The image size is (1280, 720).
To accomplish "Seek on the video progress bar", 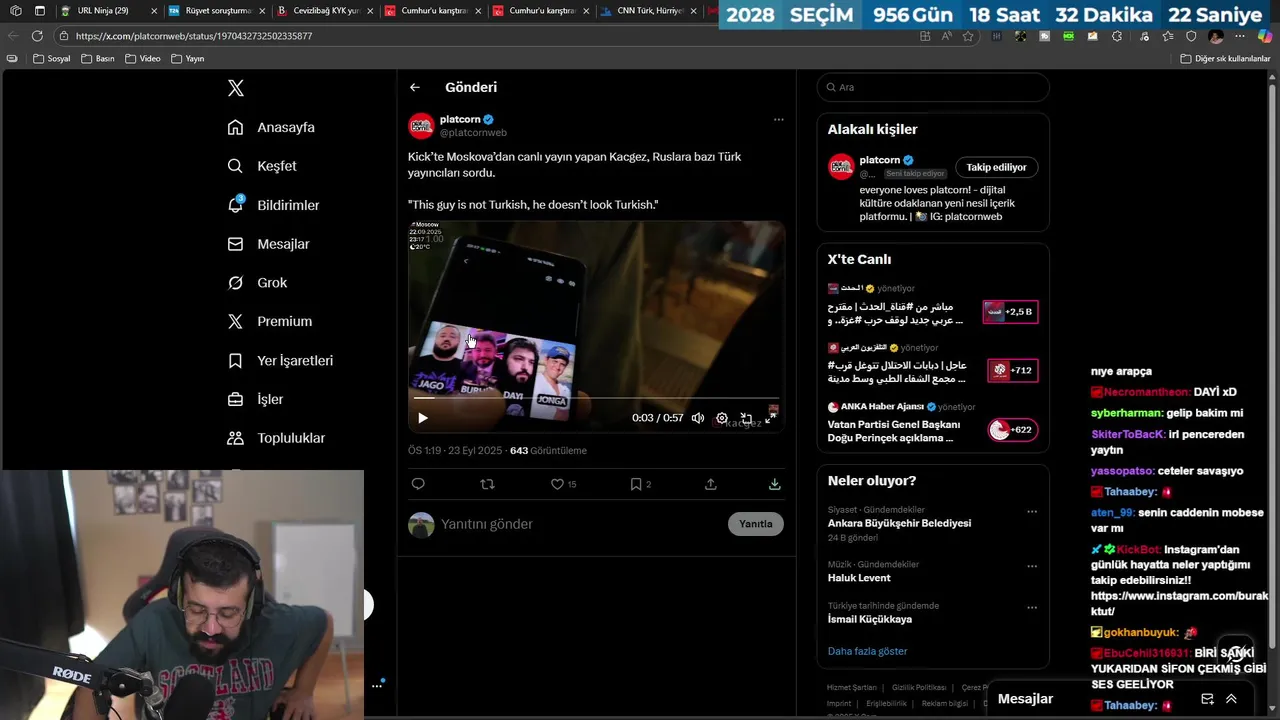I will coord(596,398).
